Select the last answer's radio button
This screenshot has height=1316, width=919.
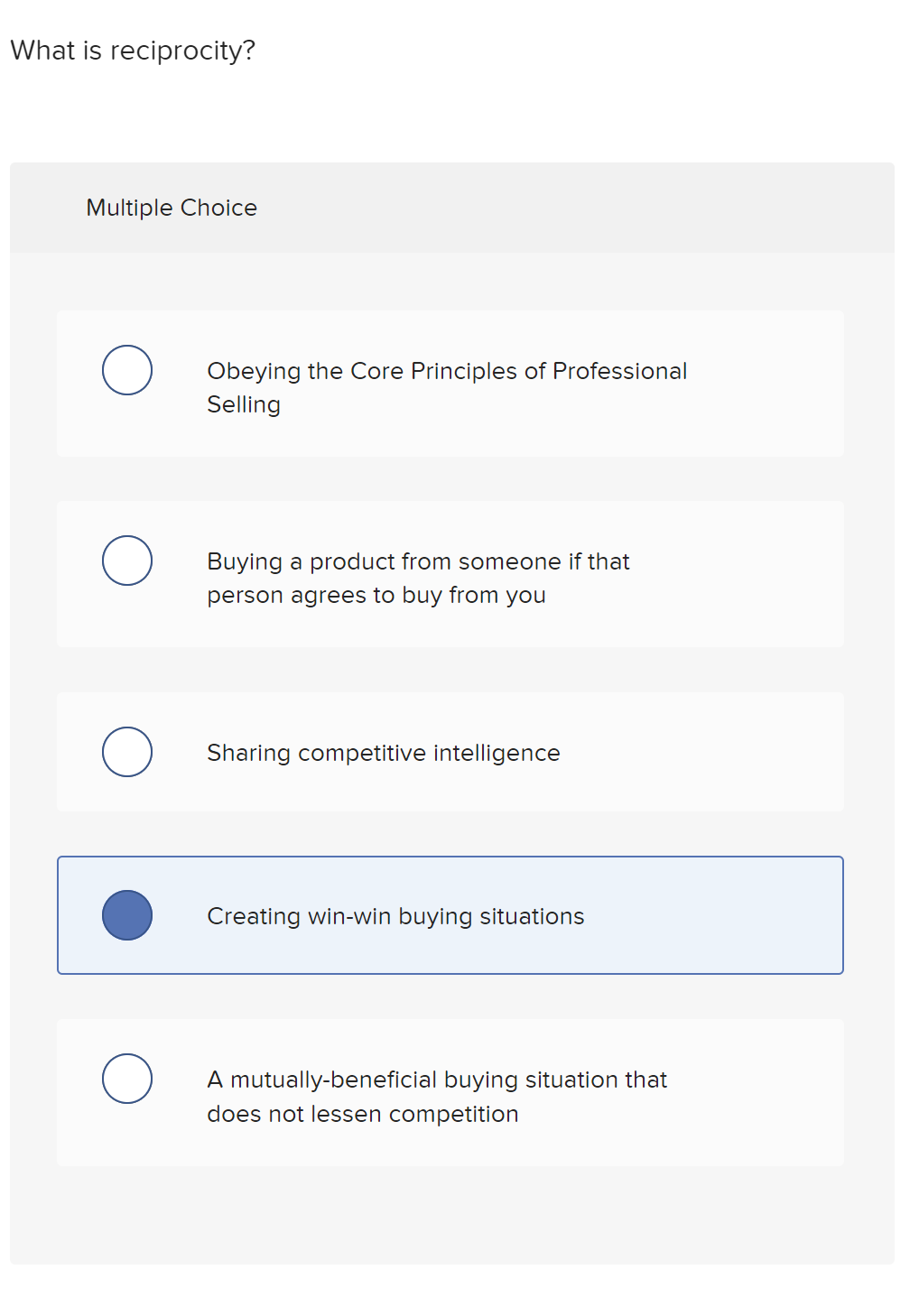pyautogui.click(x=127, y=1078)
